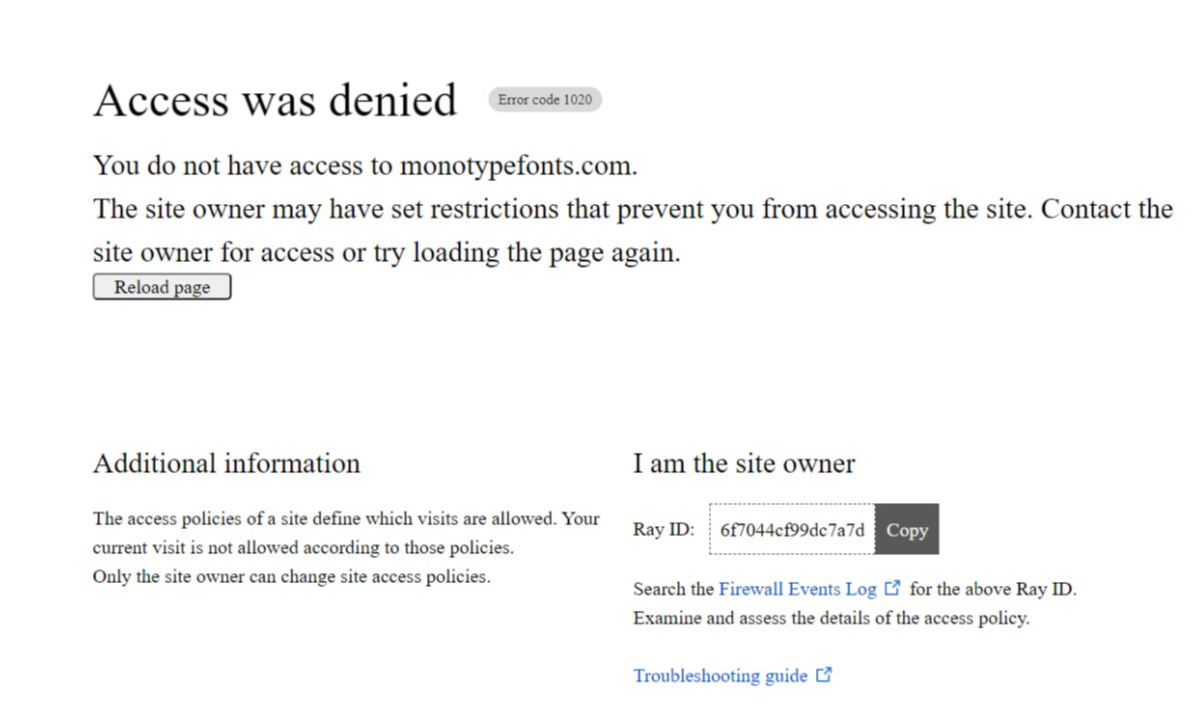This screenshot has height=707, width=1200.
Task: Copy the Ray ID value
Action: (x=907, y=530)
